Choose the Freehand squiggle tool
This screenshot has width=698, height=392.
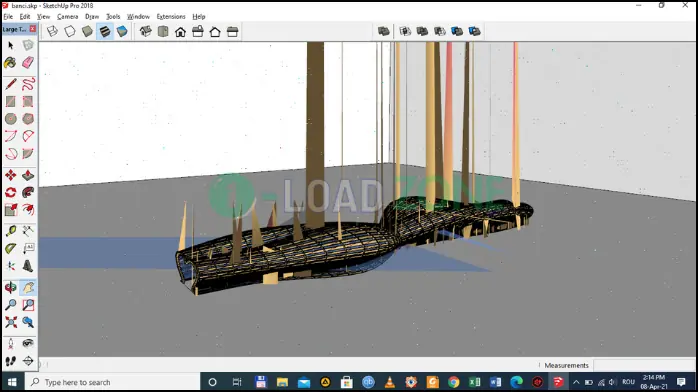28,84
